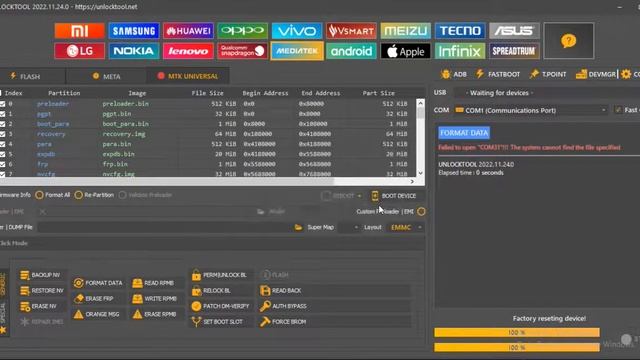The width and height of the screenshot is (640, 360).
Task: Uncheck the expdb partition checkbox
Action: click(x=3, y=154)
